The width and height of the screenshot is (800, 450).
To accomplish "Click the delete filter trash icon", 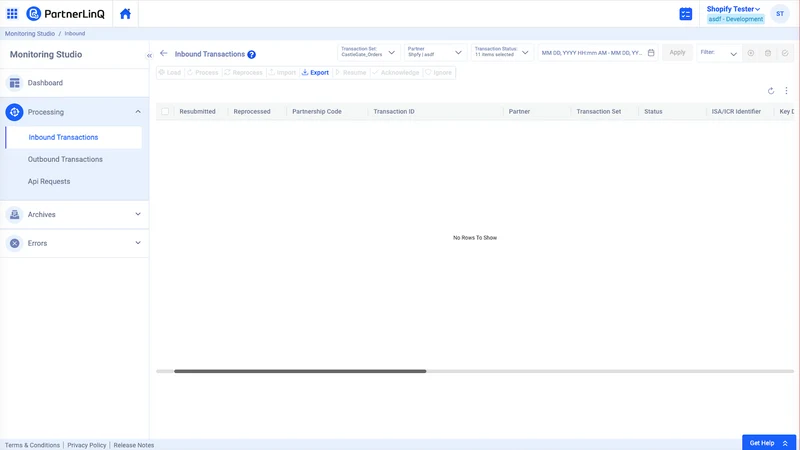I will [768, 53].
